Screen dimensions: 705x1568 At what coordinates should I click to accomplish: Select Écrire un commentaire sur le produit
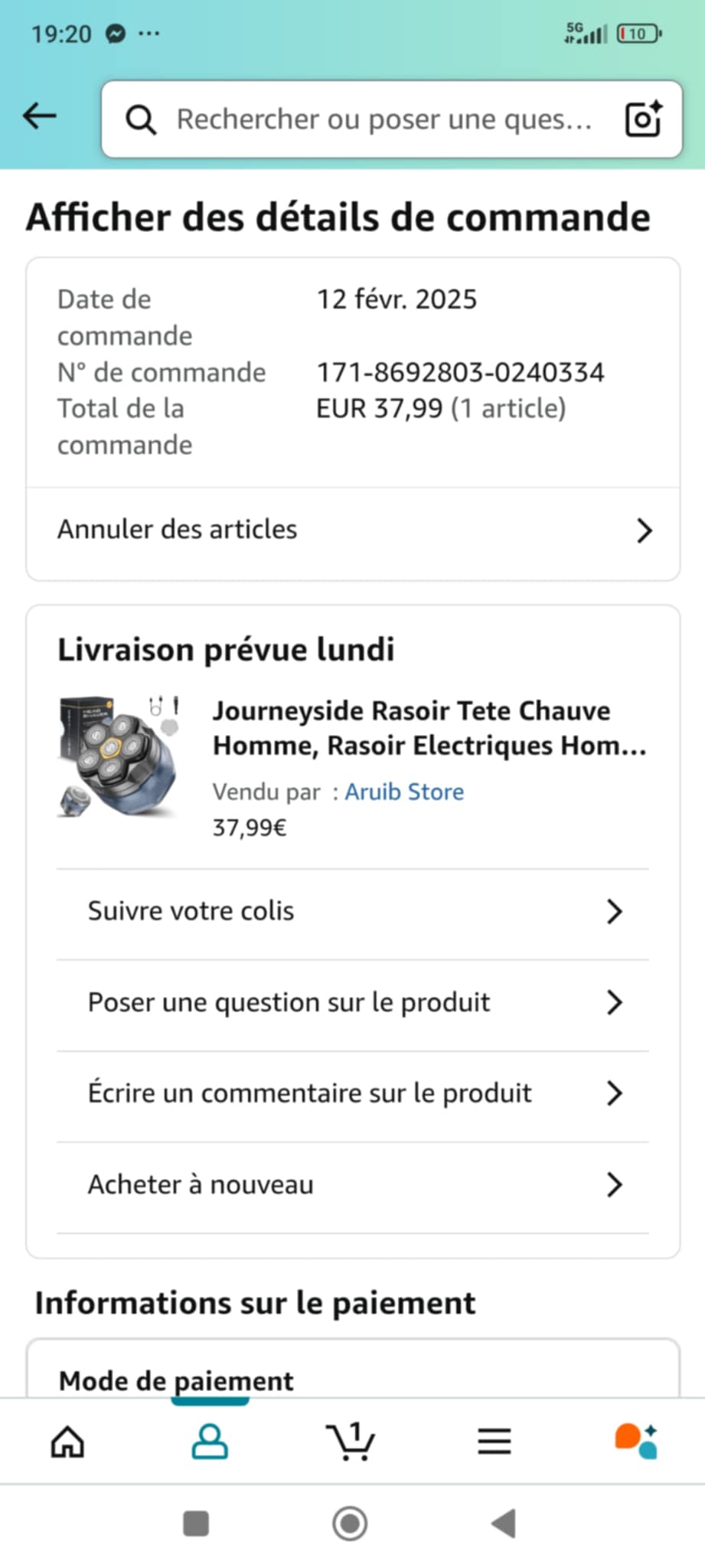pos(309,1093)
